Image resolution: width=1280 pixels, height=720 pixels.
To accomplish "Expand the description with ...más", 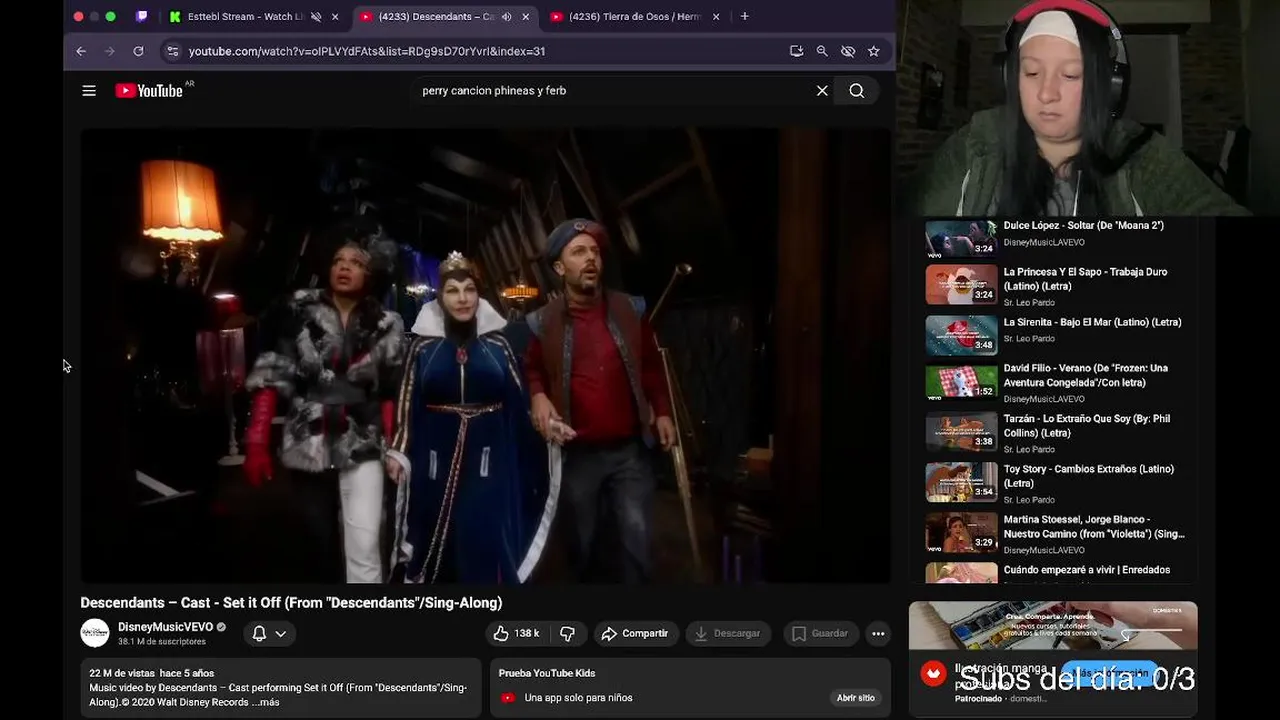I will click(265, 702).
